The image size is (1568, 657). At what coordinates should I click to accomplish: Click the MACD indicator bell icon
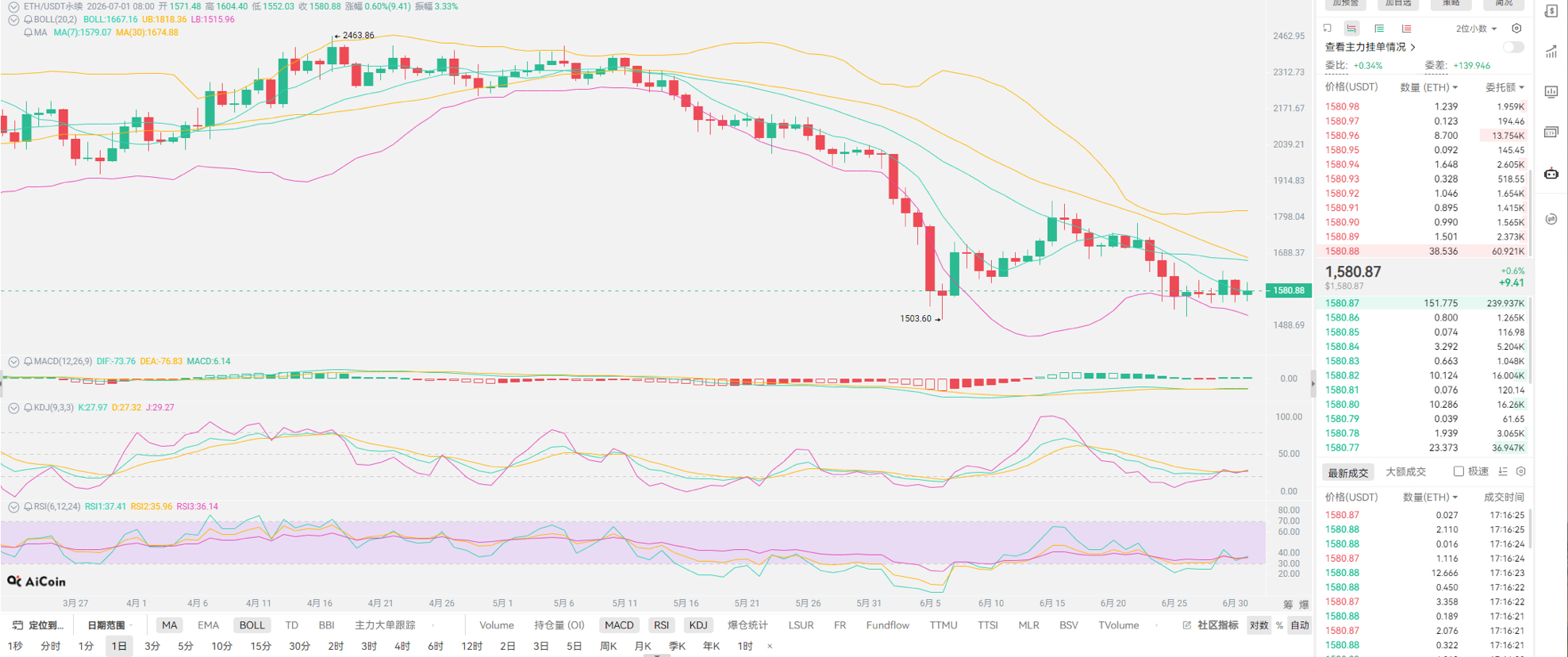click(x=29, y=362)
